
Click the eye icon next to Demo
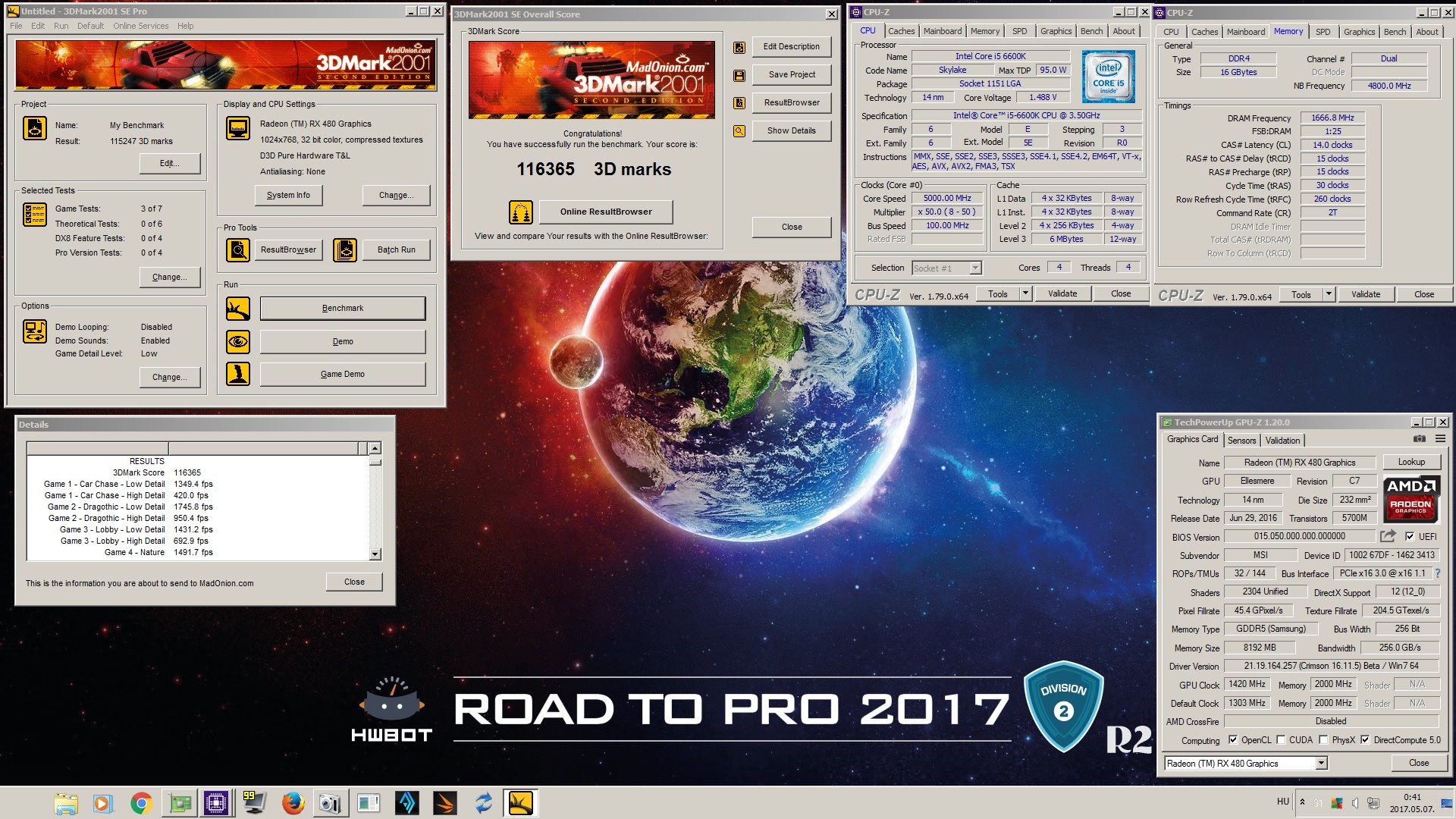238,342
